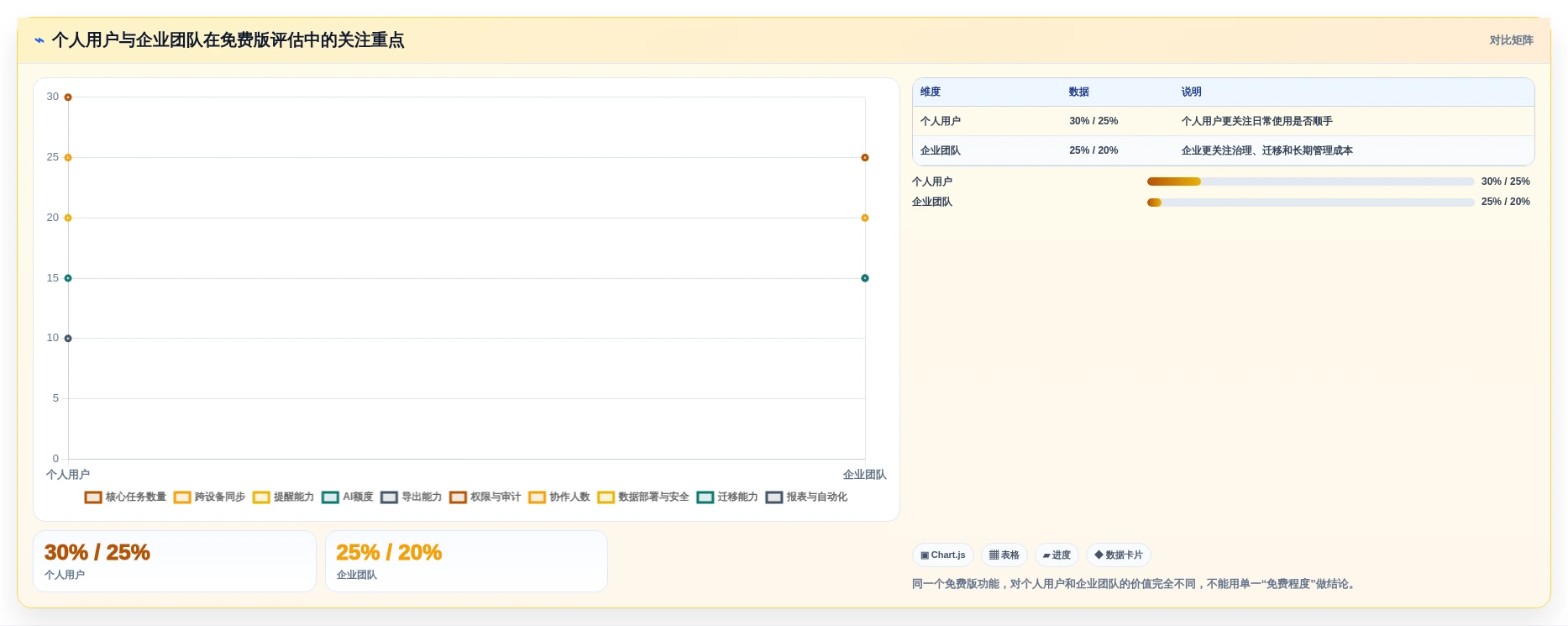The height and width of the screenshot is (626, 1568).
Task: Select the 企业团队 table row cell
Action: [941, 151]
